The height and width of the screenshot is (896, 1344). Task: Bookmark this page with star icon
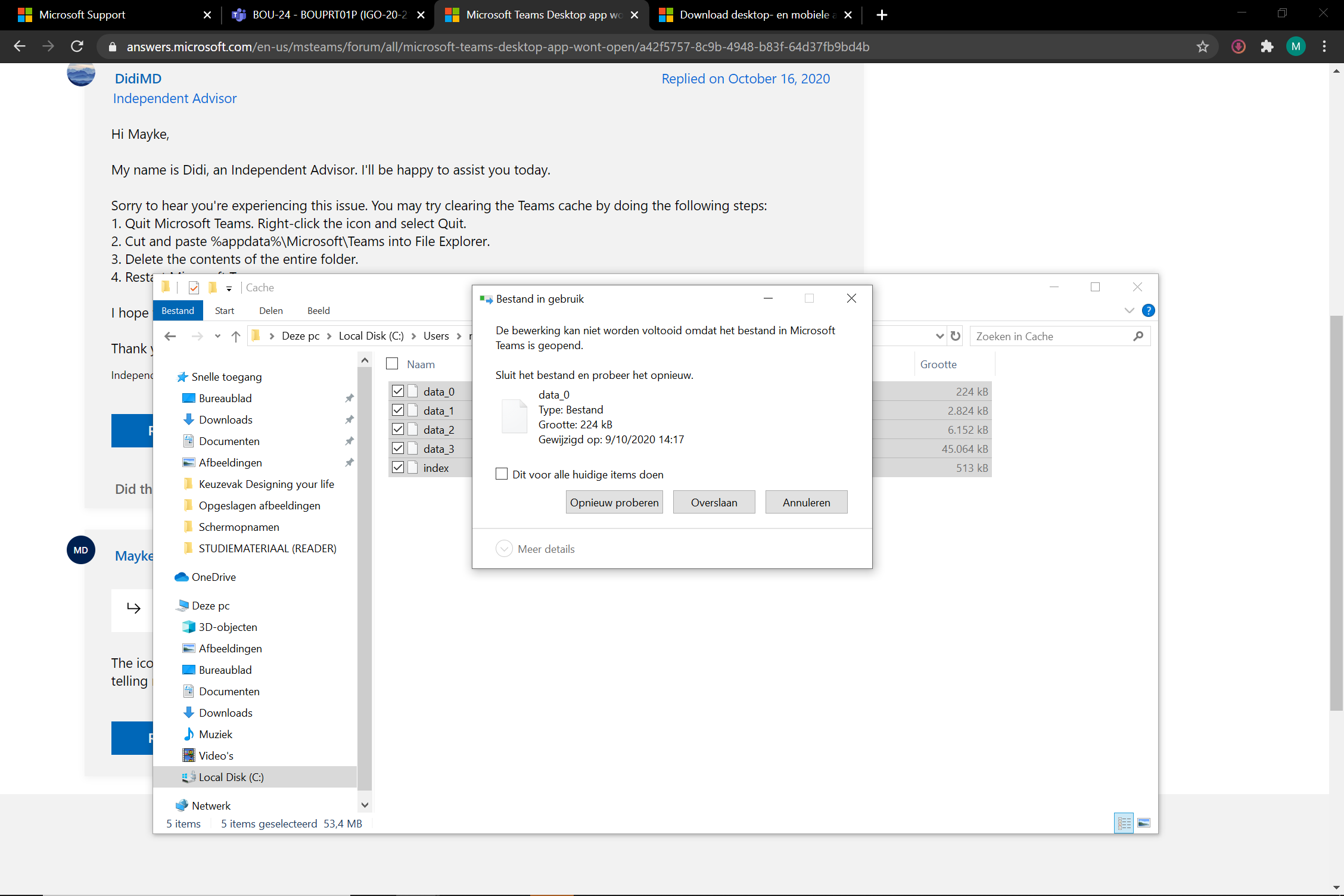click(1203, 46)
